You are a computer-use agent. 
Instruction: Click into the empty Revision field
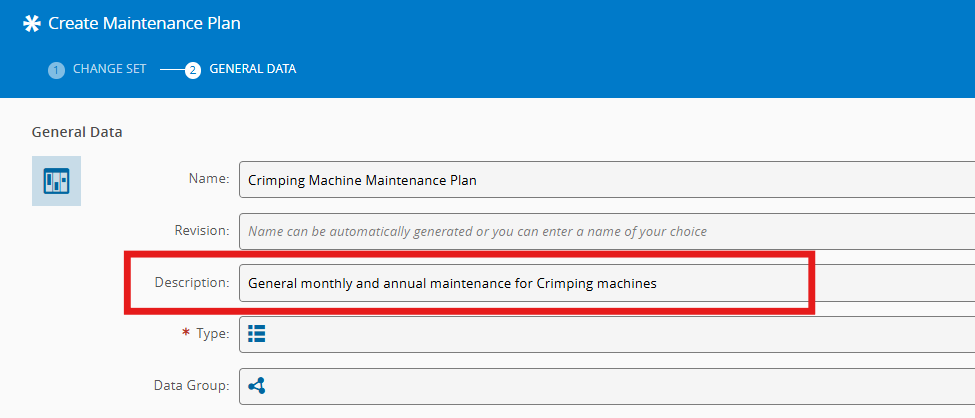[600, 231]
